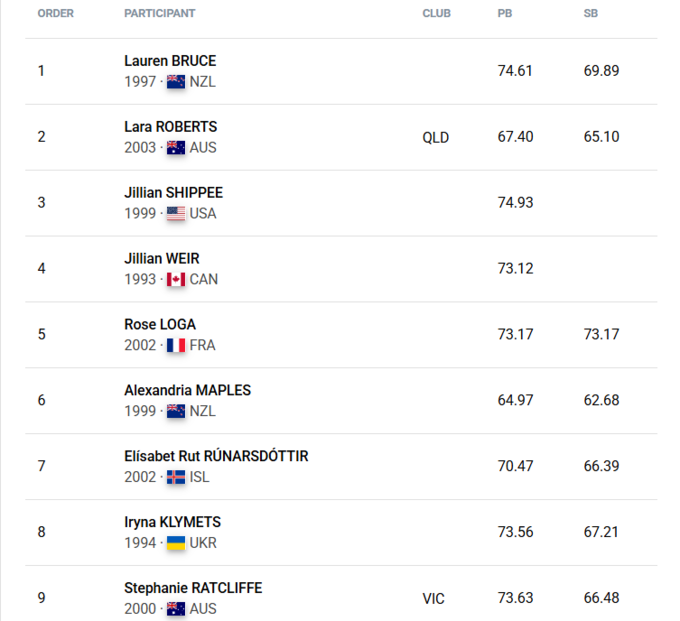The image size is (680, 621).
Task: Click the Ukraine flag under Iryna Klymets
Action: [176, 543]
